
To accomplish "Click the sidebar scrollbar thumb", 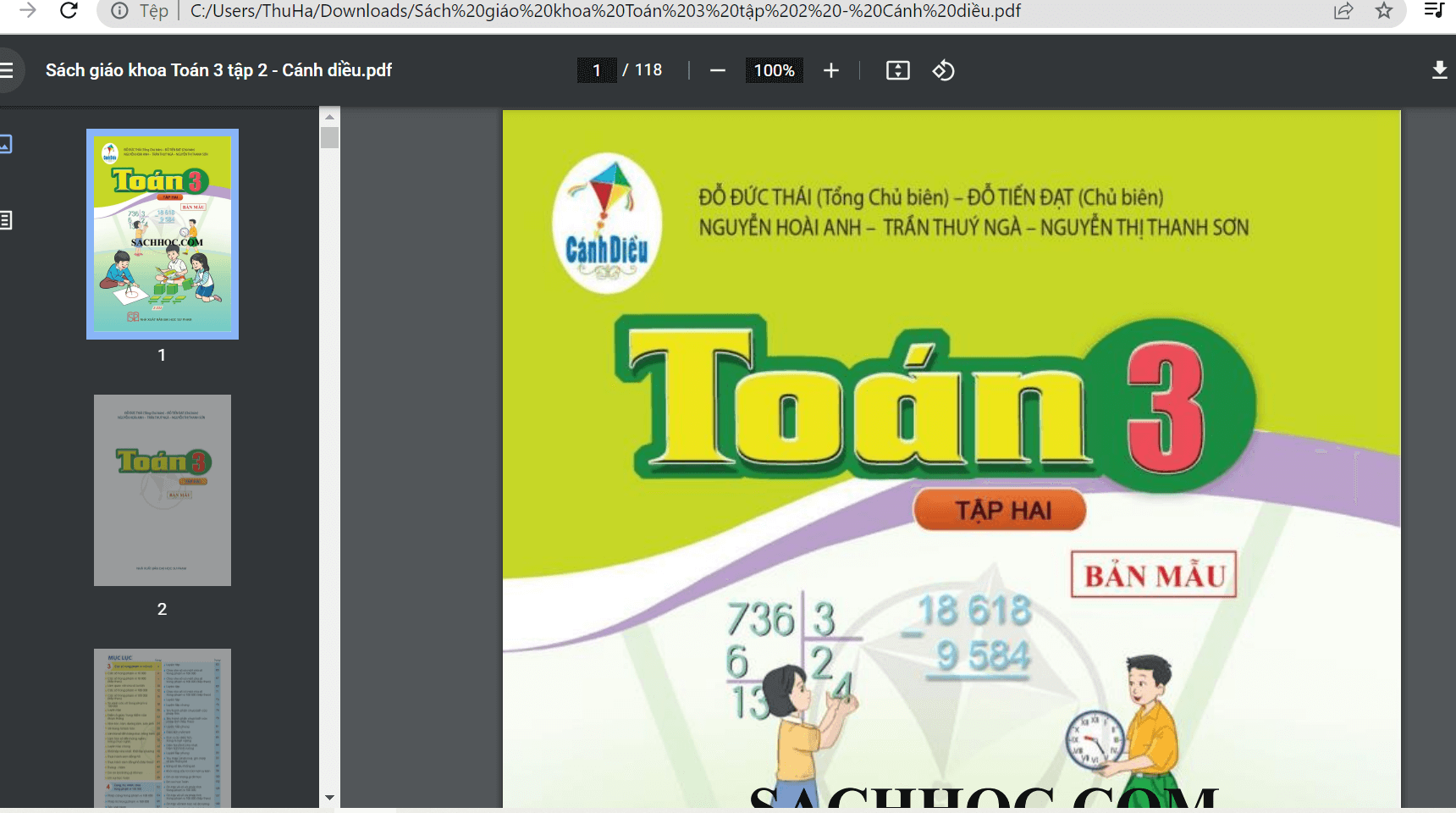I will click(x=329, y=137).
